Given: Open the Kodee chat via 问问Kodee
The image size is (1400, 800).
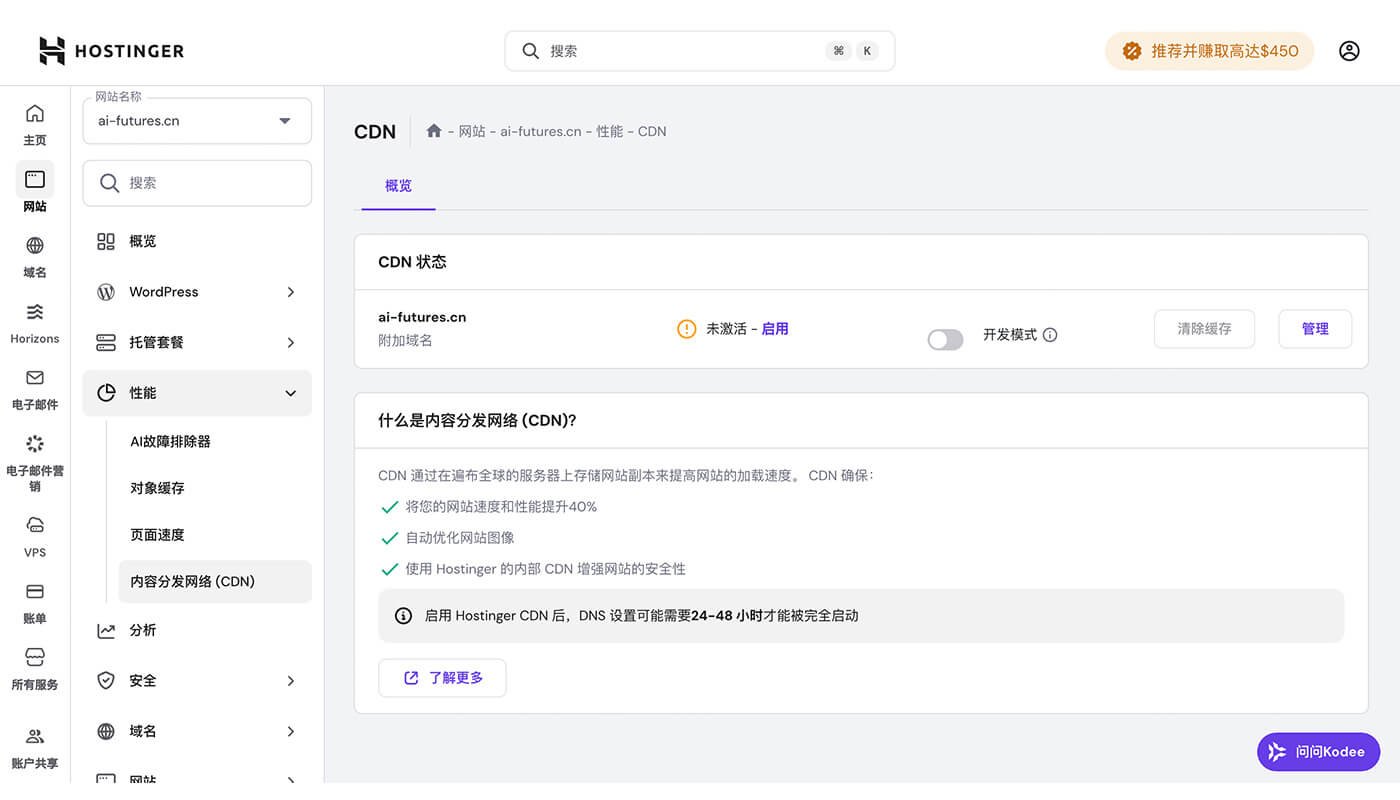Looking at the screenshot, I should tap(1318, 751).
